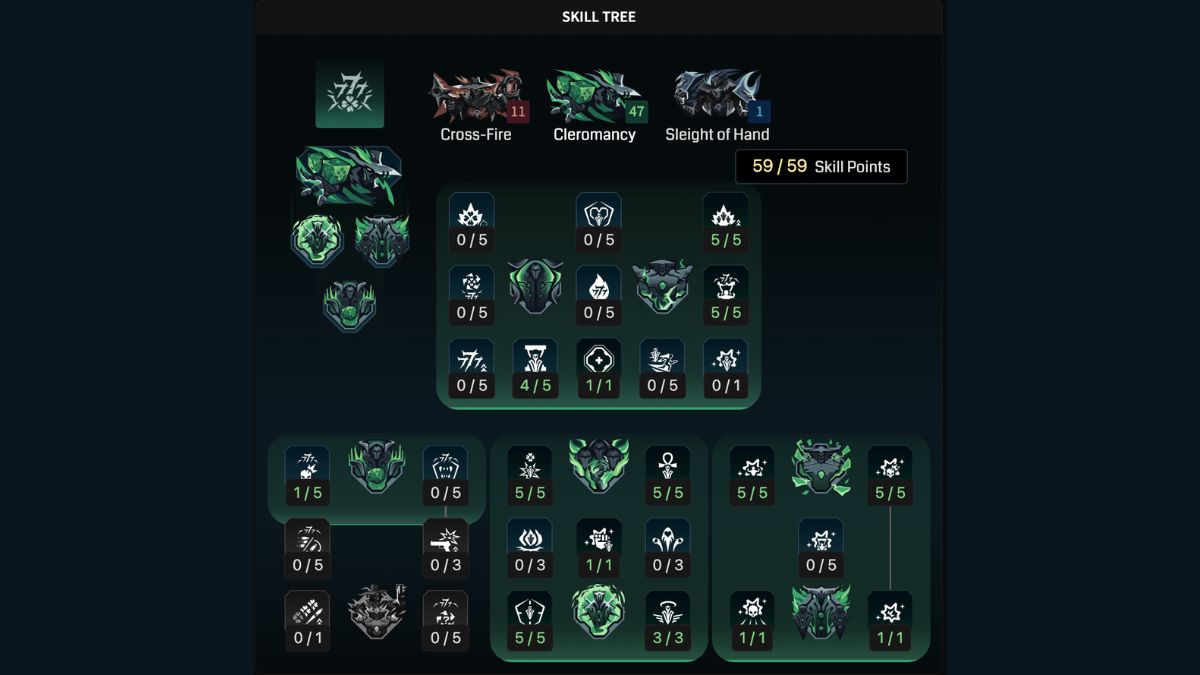
Task: Click the greyed-out unlocked medallion in the bottom left
Action: click(x=377, y=611)
